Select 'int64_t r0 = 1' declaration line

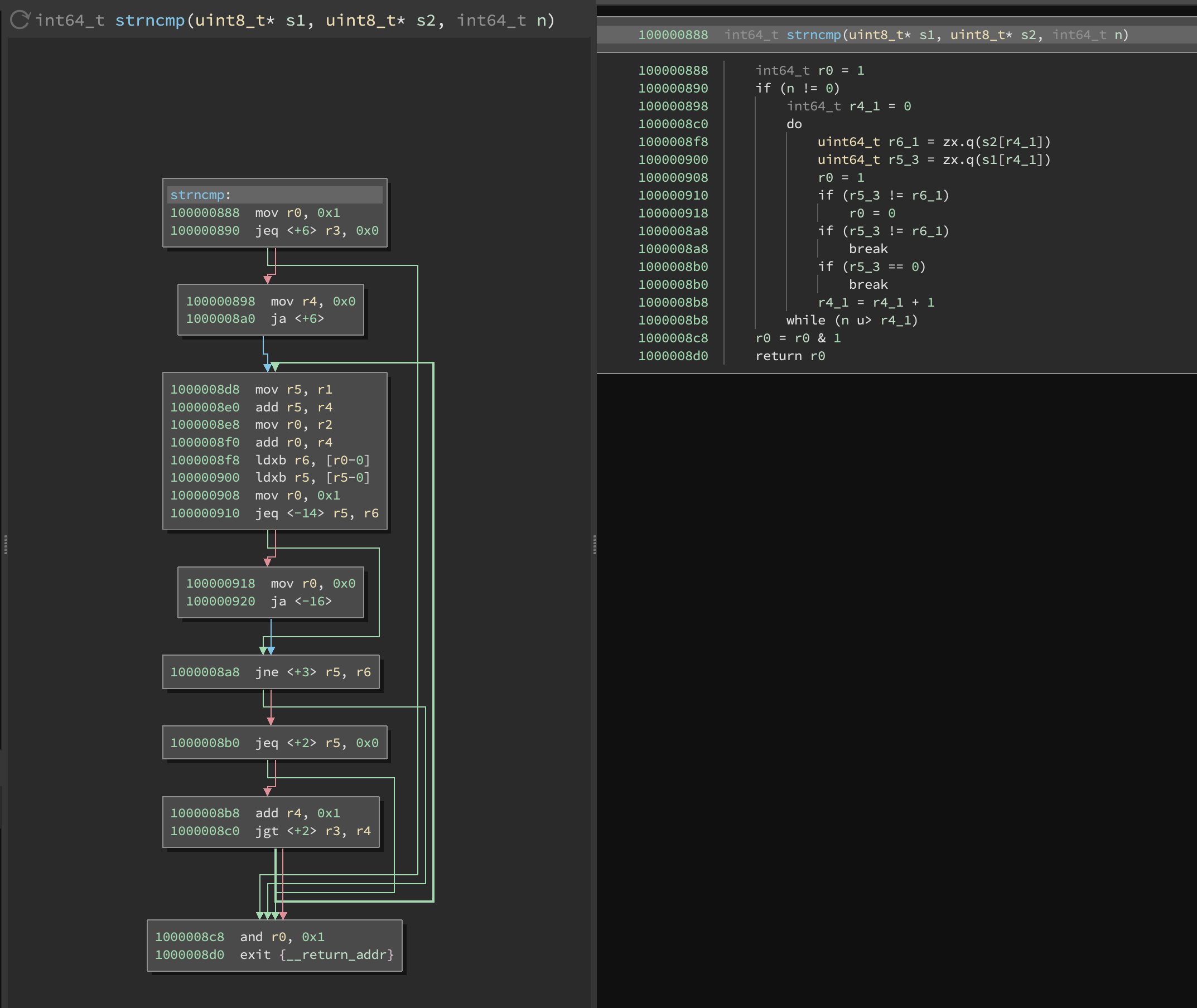[x=809, y=70]
